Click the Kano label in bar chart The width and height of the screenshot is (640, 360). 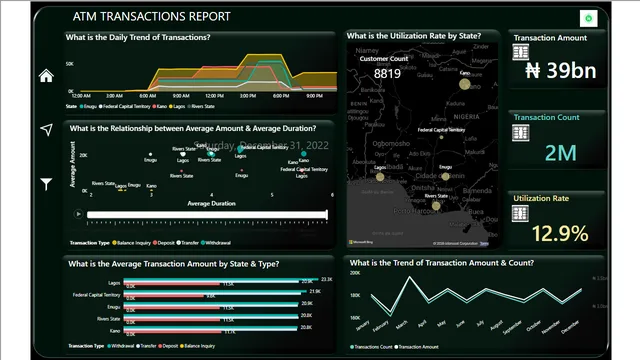pos(115,331)
